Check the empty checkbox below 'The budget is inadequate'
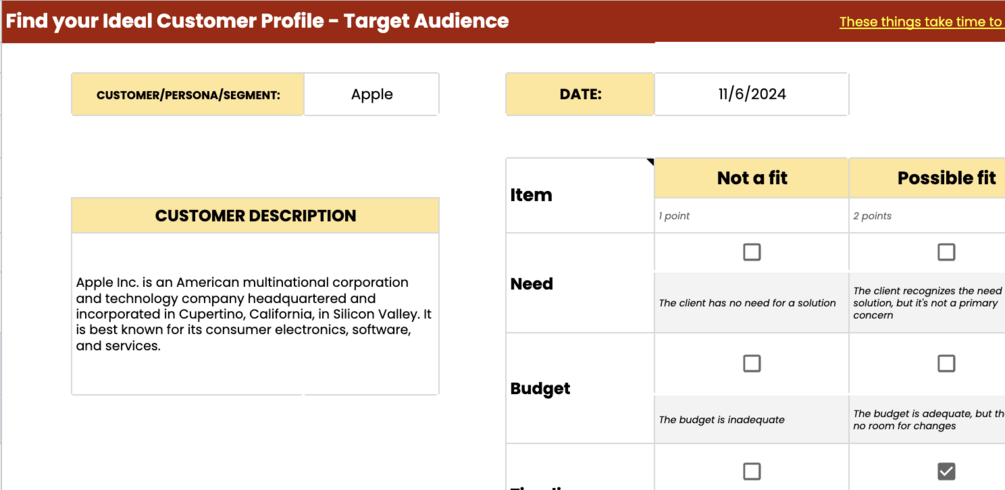 [752, 471]
